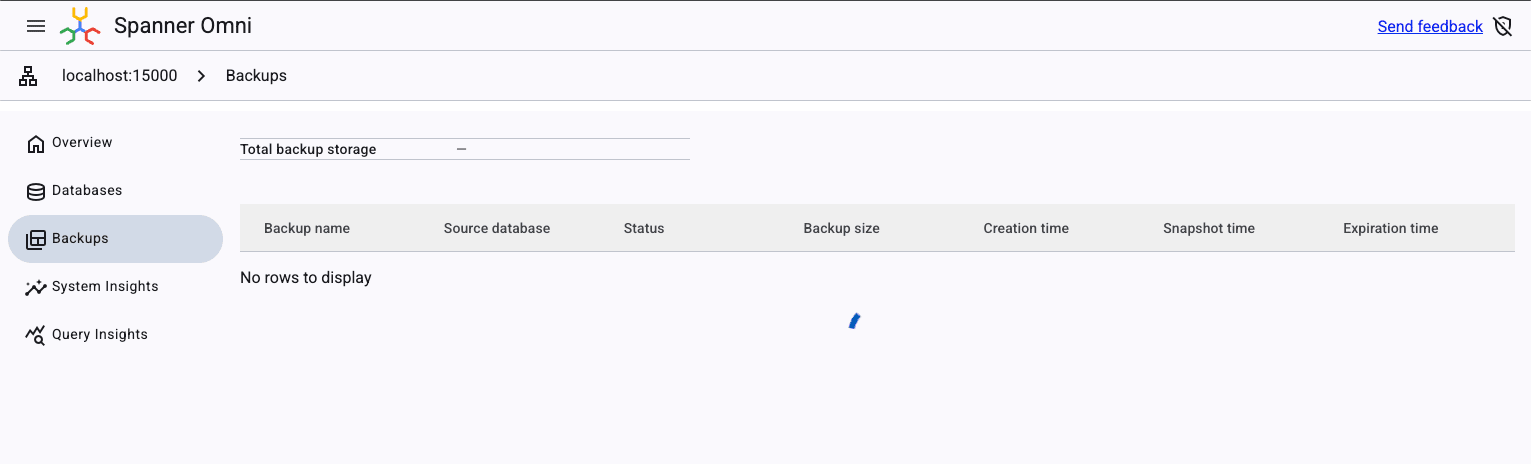The image size is (1531, 464).
Task: Go to localhost:15000 in the breadcrumb
Action: click(x=119, y=76)
